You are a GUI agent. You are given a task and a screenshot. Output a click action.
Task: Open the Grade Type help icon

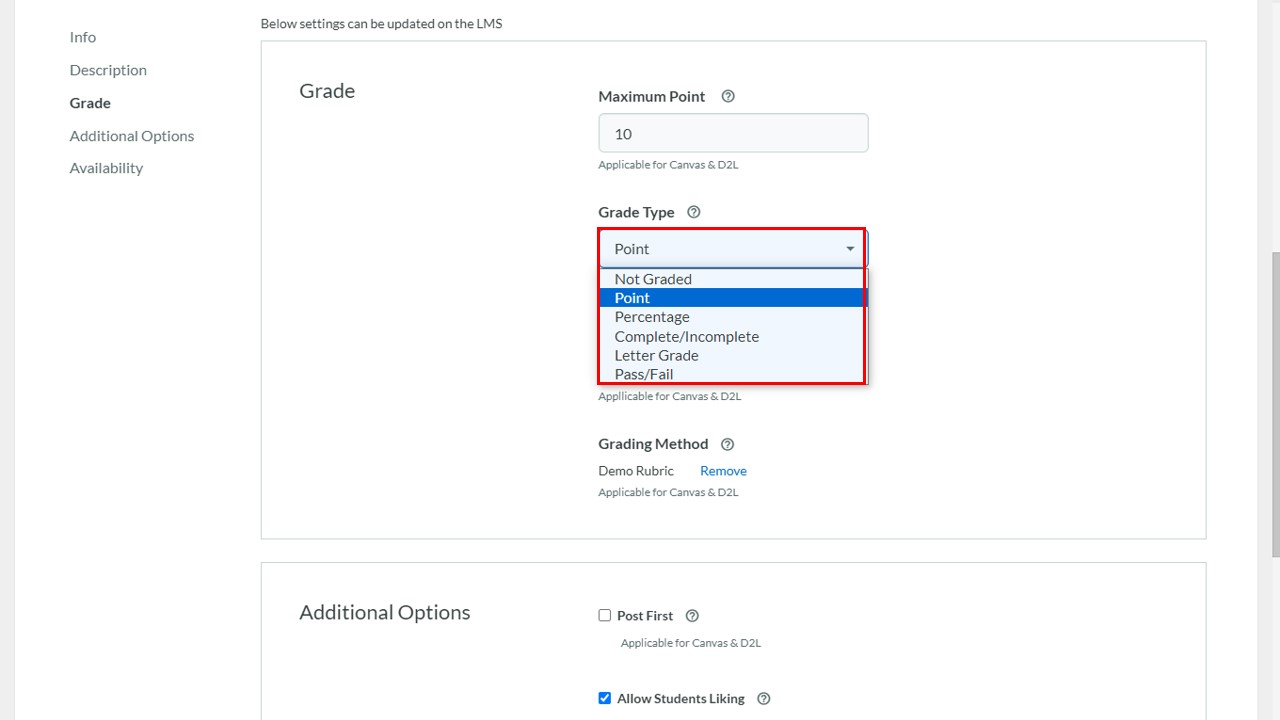point(694,212)
